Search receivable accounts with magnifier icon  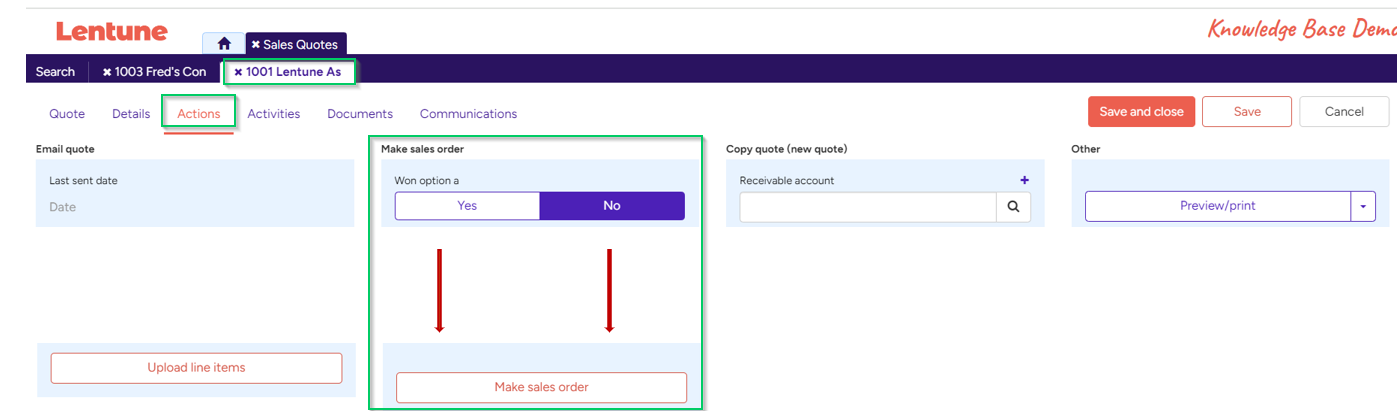coord(1013,207)
